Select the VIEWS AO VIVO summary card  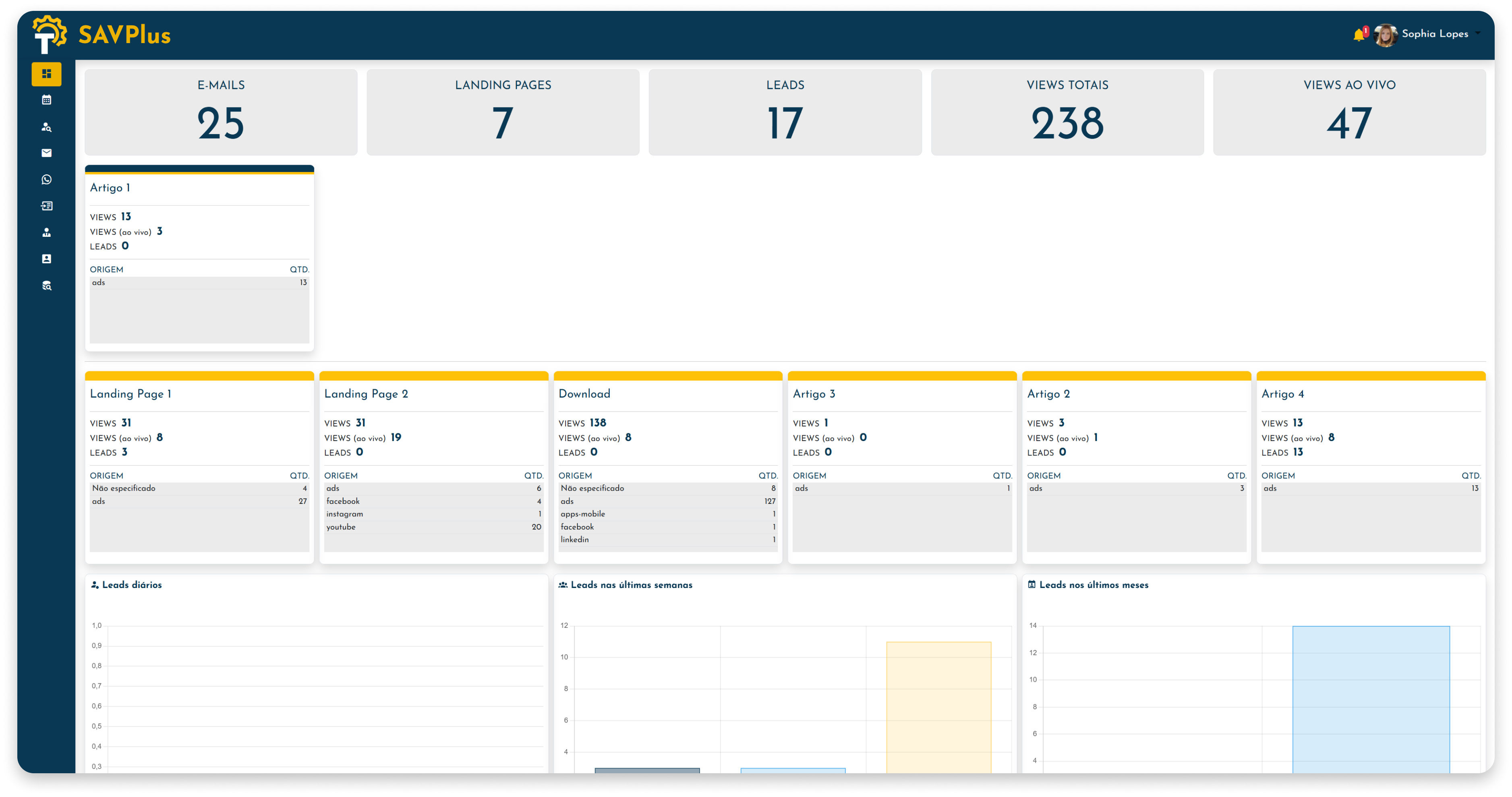(x=1349, y=112)
